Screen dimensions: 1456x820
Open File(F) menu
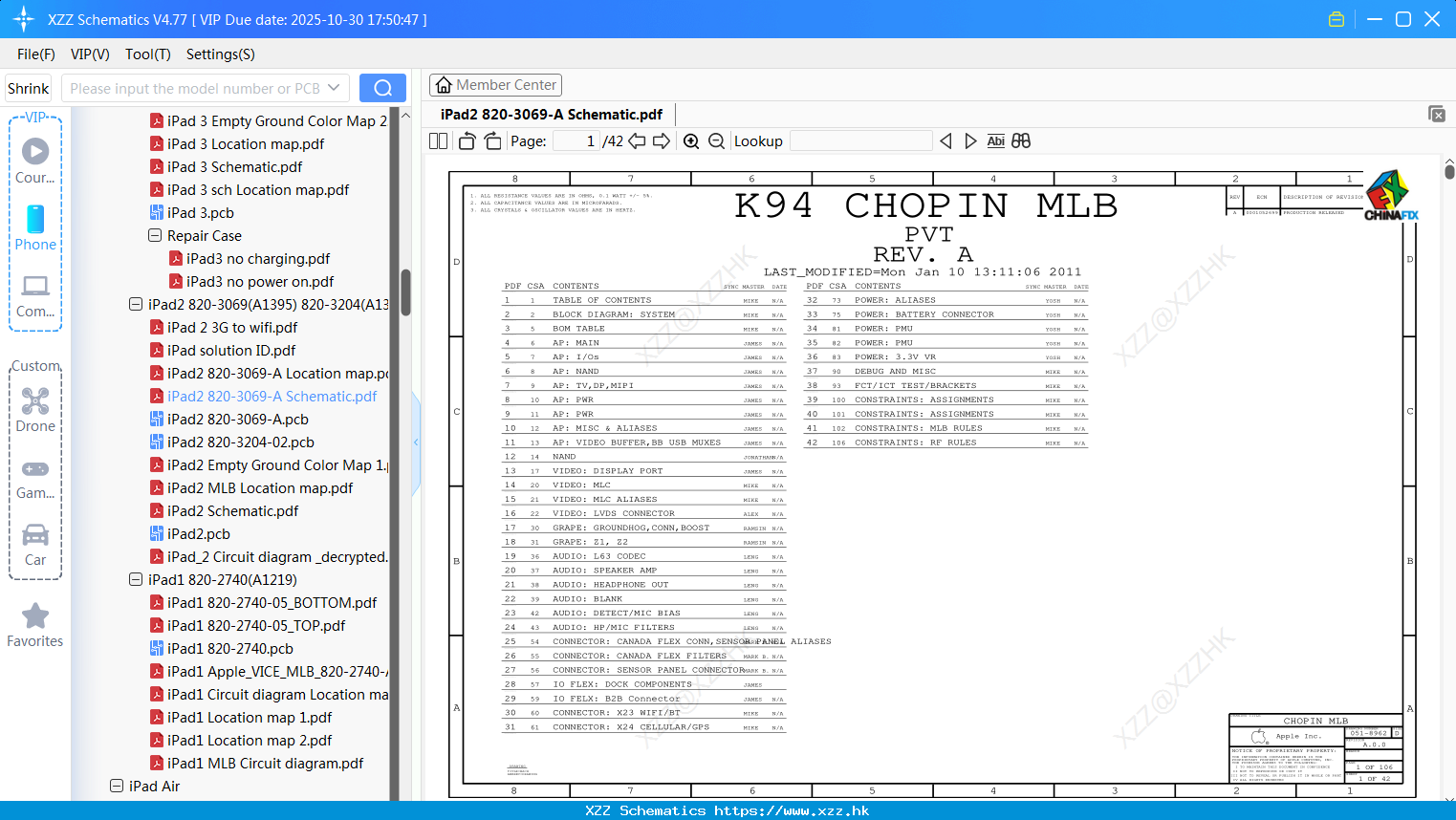click(x=36, y=54)
